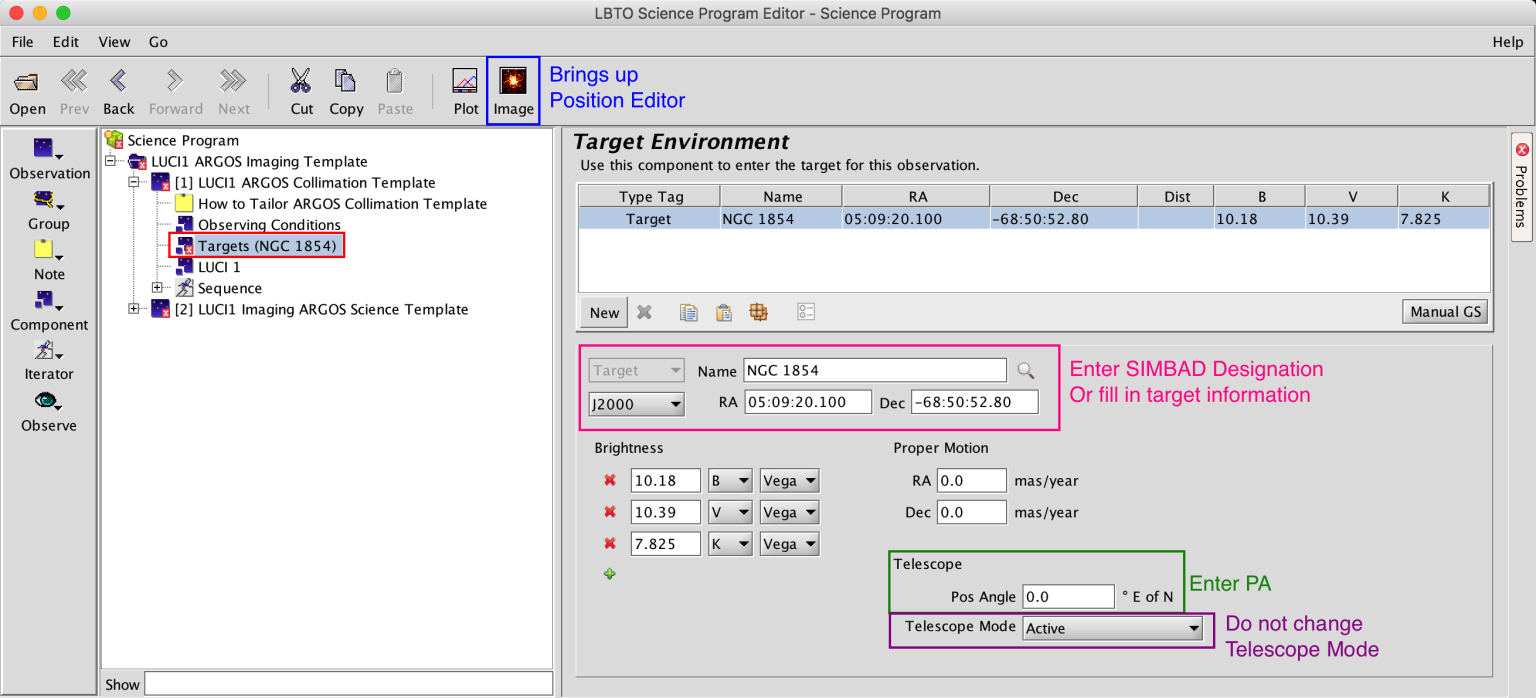
Task: Open the Edit menu
Action: 66,42
